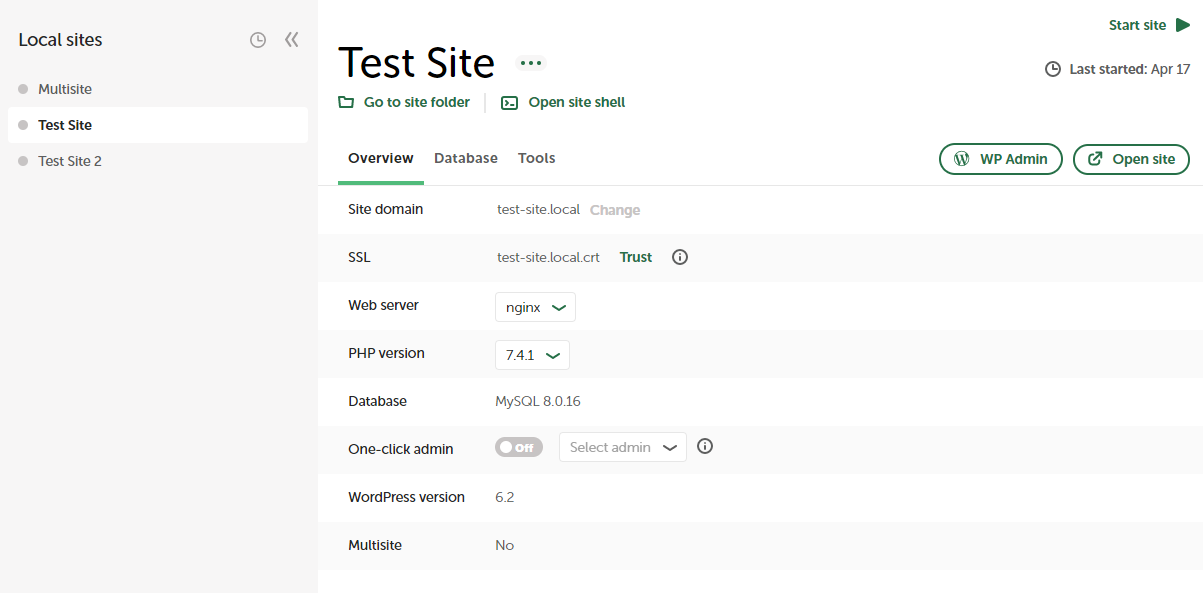Click the One-click admin row label
1203x593 pixels.
[401, 449]
